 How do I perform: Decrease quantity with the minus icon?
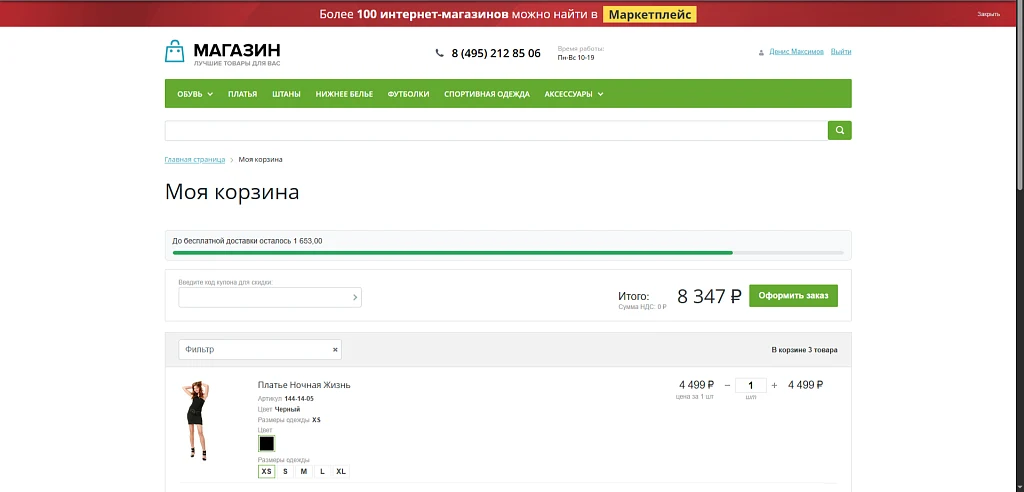click(x=727, y=385)
